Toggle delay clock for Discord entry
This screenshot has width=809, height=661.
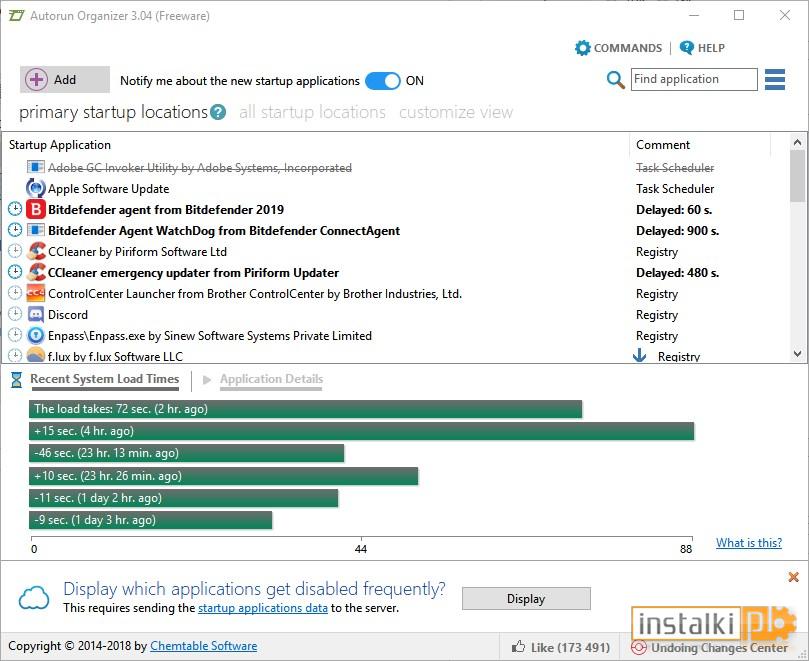(15, 314)
